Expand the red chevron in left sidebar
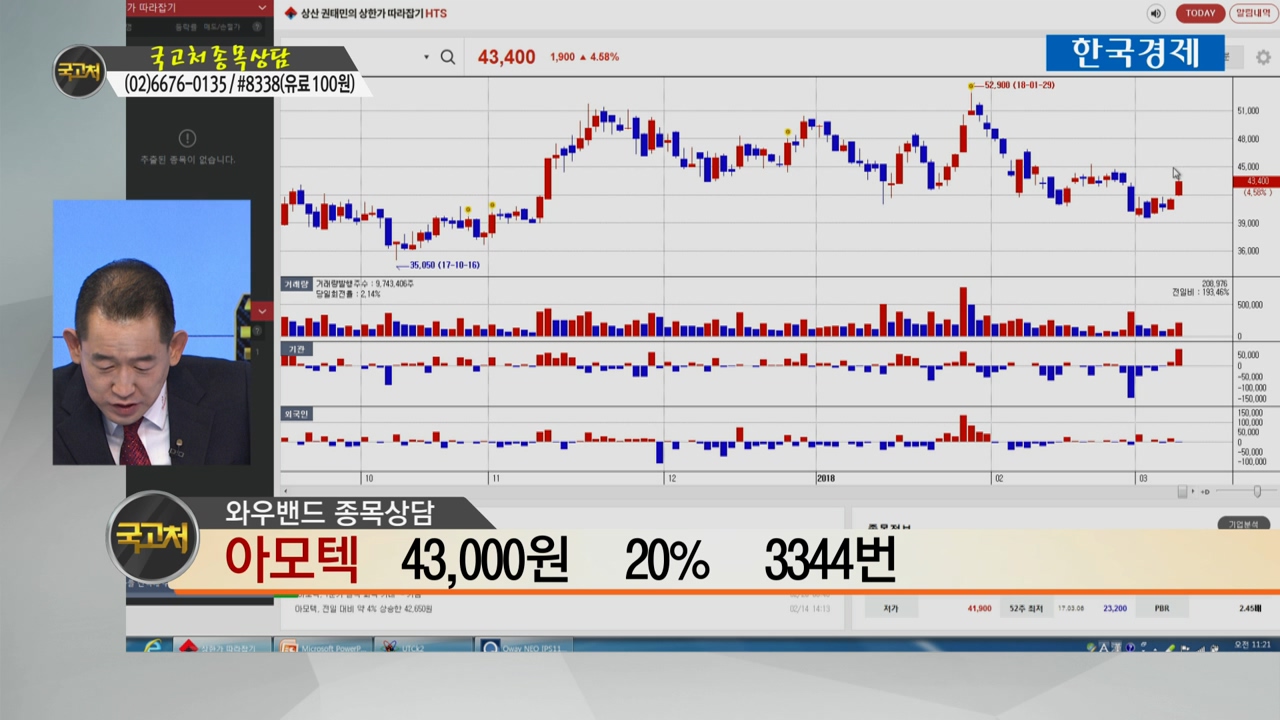 click(262, 311)
